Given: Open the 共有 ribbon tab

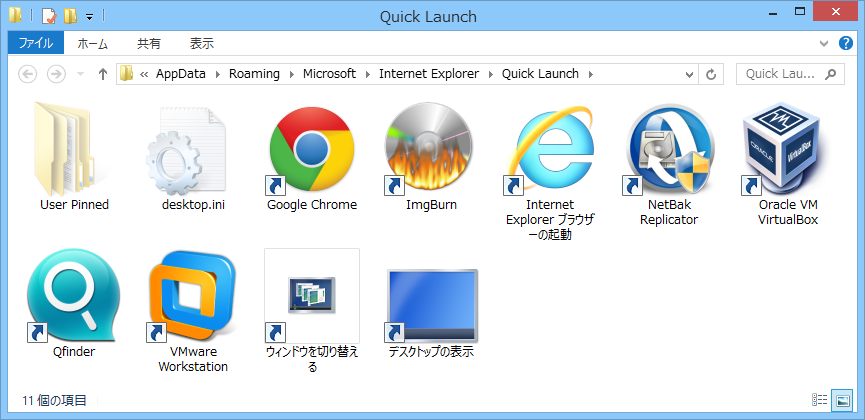Looking at the screenshot, I should [149, 44].
